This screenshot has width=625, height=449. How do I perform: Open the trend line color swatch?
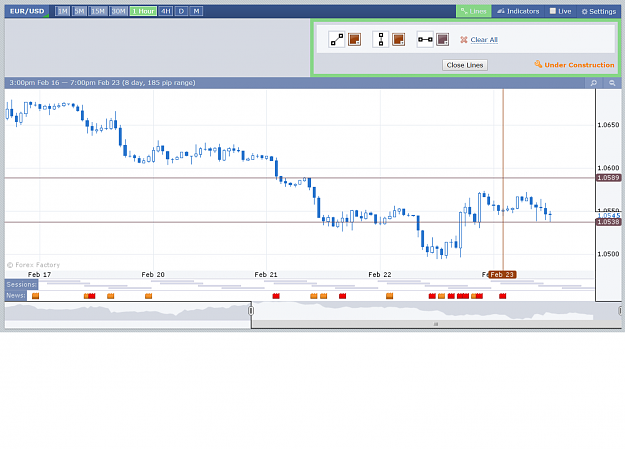[x=354, y=39]
